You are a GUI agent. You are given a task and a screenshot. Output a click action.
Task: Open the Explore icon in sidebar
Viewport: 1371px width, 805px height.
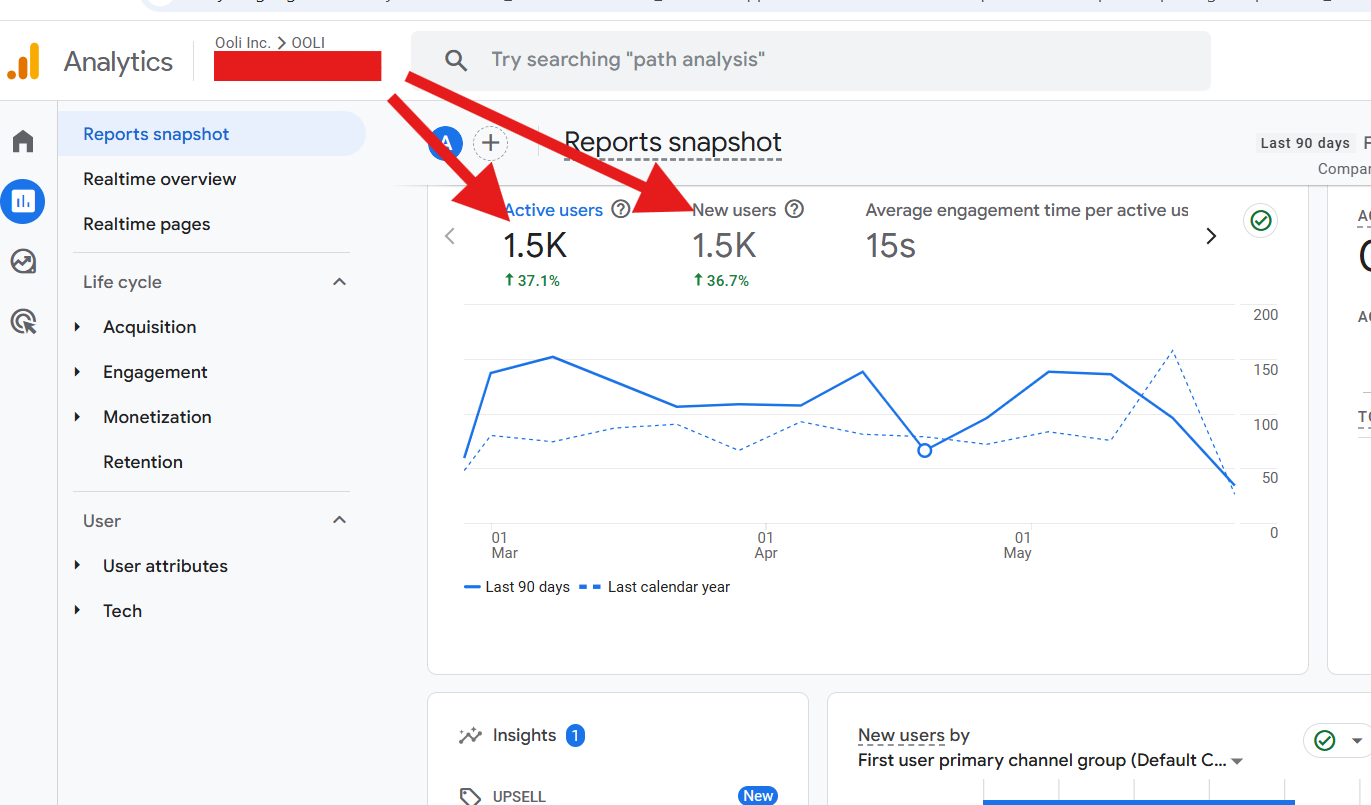(23, 262)
